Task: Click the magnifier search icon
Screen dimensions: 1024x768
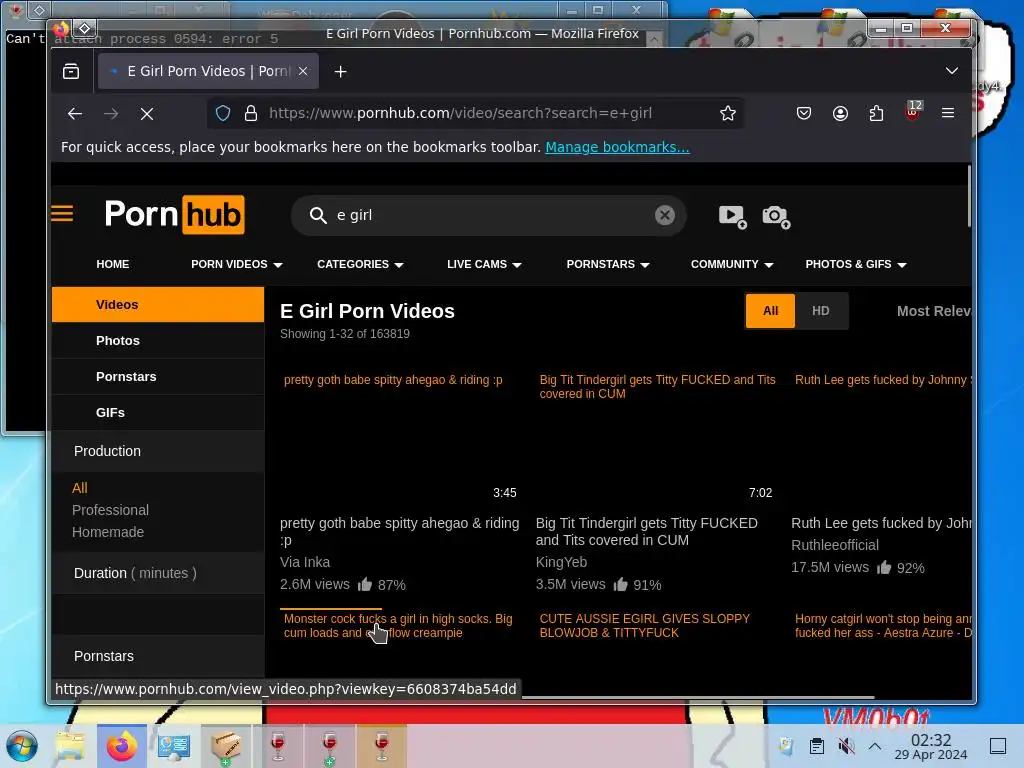Action: (318, 215)
